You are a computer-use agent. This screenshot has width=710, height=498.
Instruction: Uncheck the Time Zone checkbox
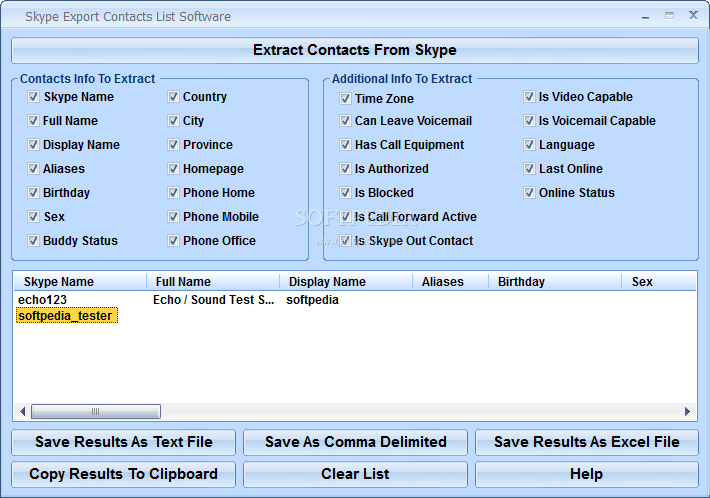345,98
